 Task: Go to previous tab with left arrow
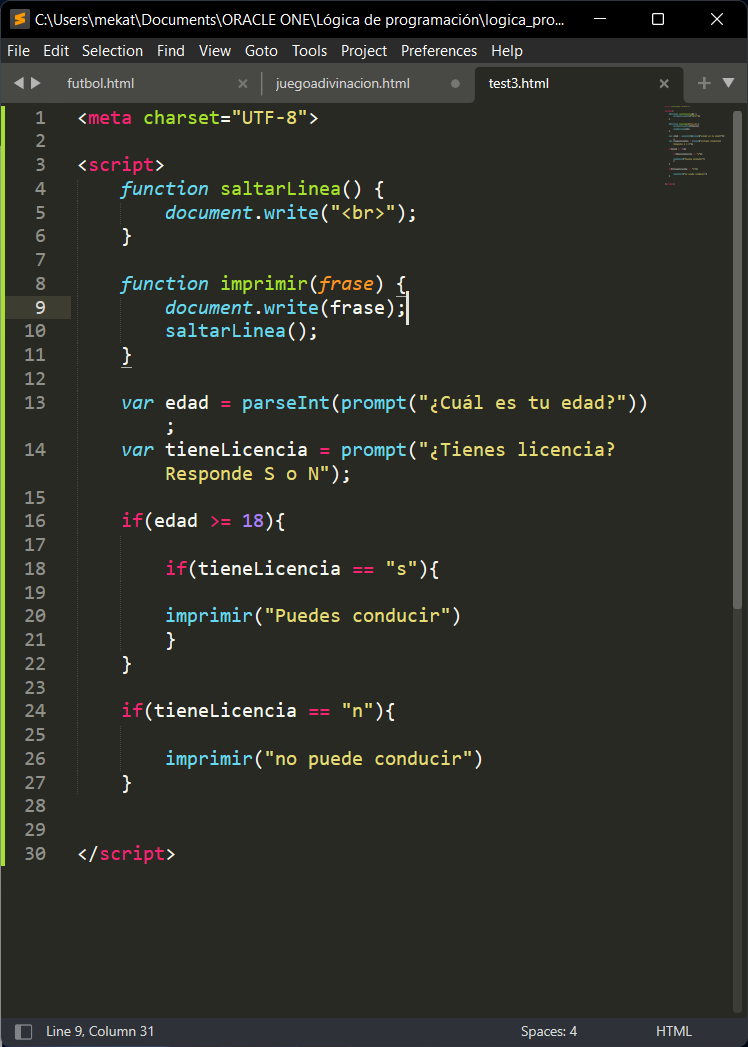click(19, 83)
